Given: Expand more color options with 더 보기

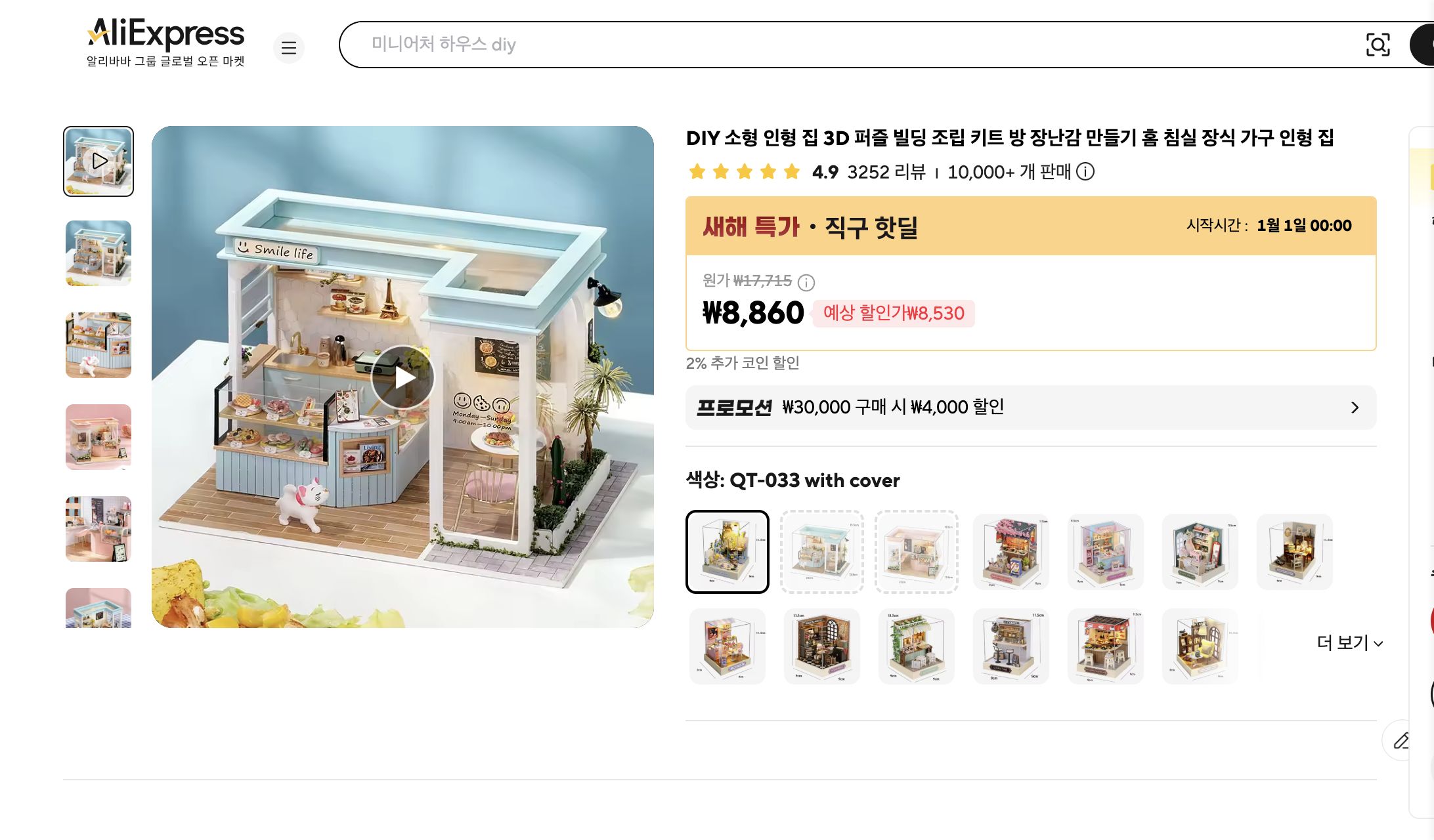Looking at the screenshot, I should [x=1350, y=642].
